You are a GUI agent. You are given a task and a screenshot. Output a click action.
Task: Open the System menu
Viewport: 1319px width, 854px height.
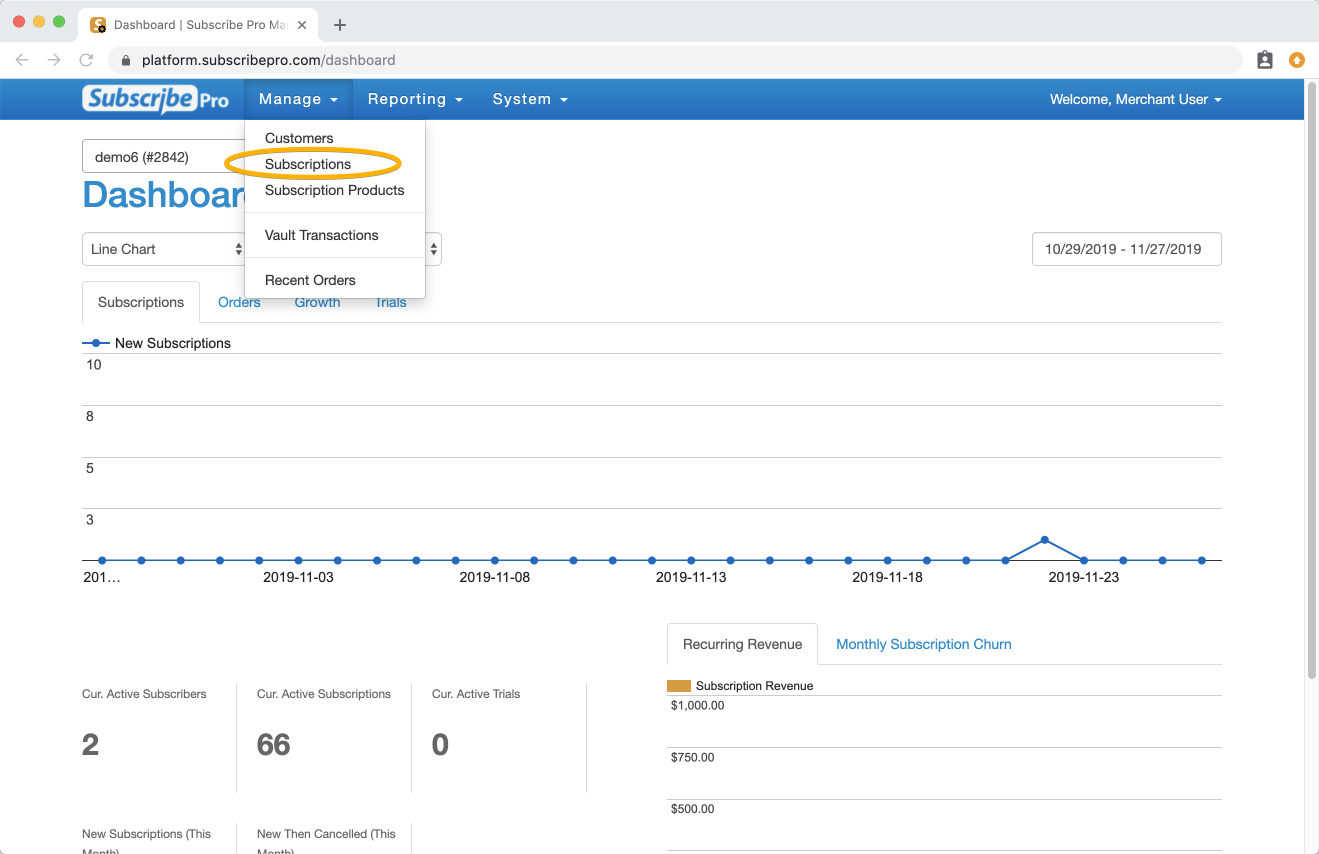coord(530,99)
